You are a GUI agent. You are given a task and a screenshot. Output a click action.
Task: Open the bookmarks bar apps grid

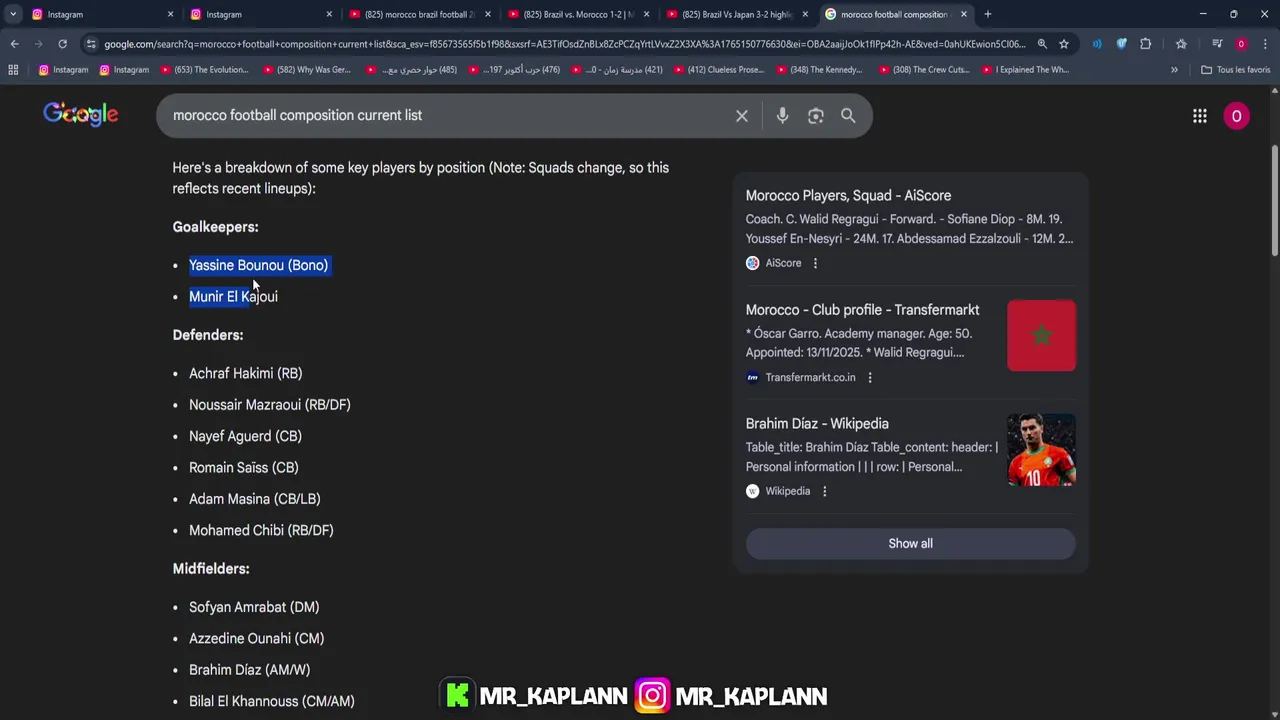13,70
